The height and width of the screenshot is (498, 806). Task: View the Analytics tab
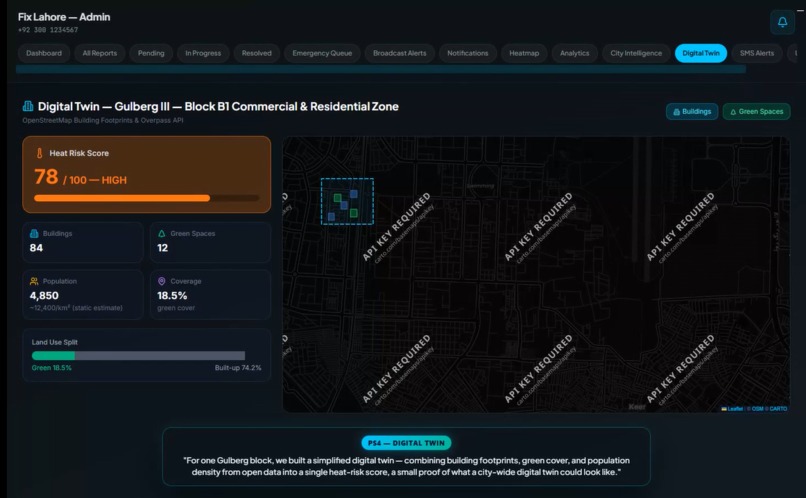pos(575,53)
